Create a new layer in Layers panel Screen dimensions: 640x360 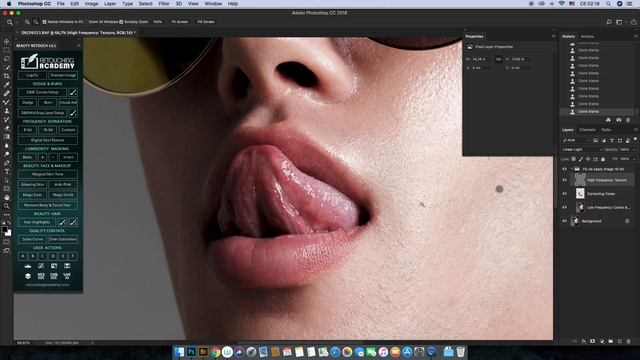(x=620, y=341)
